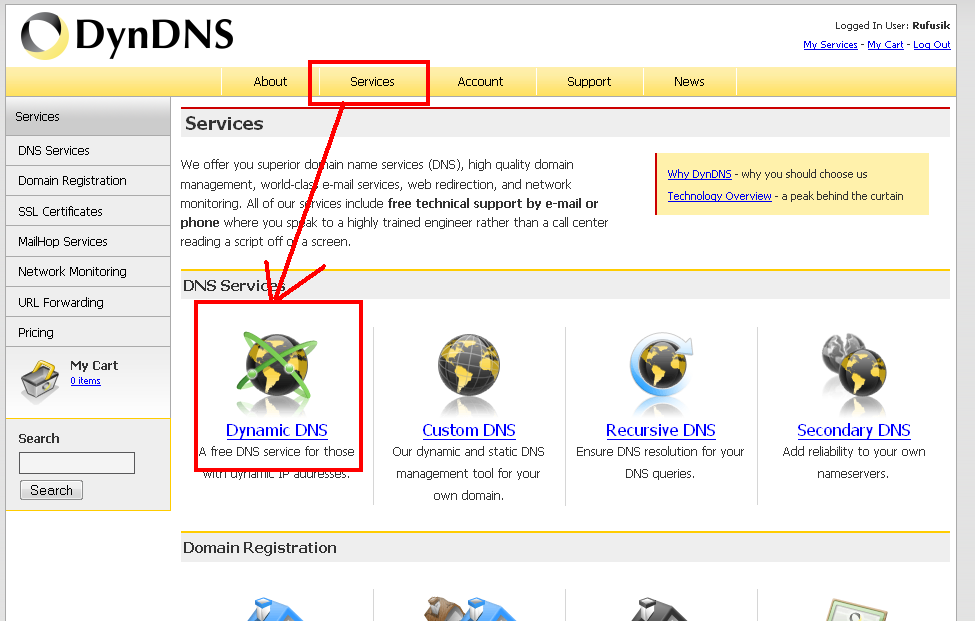975x621 pixels.
Task: Click 'Our dynamic and static DNS' description
Action: [x=468, y=451]
